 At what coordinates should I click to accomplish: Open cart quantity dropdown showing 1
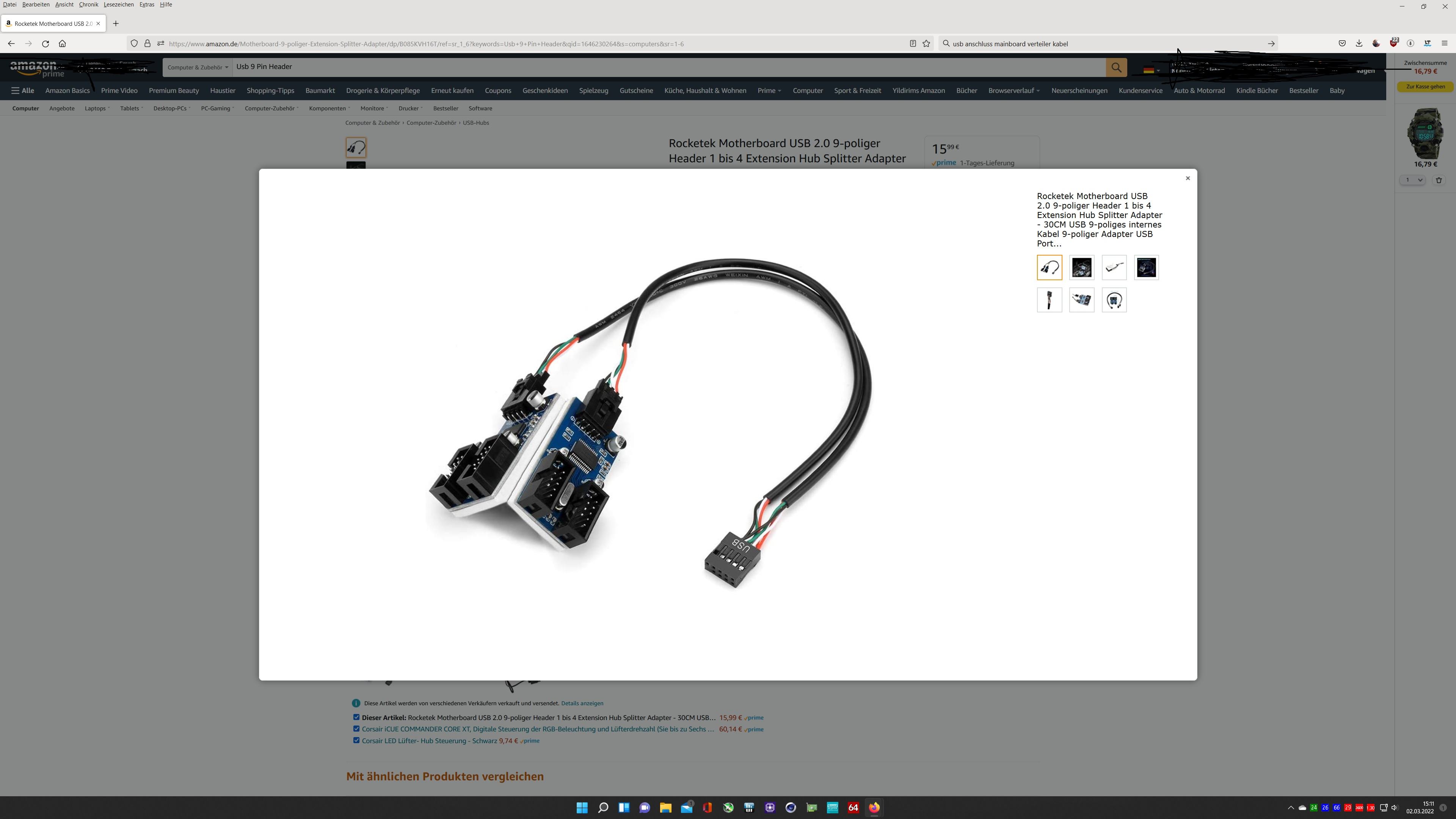[x=1412, y=180]
